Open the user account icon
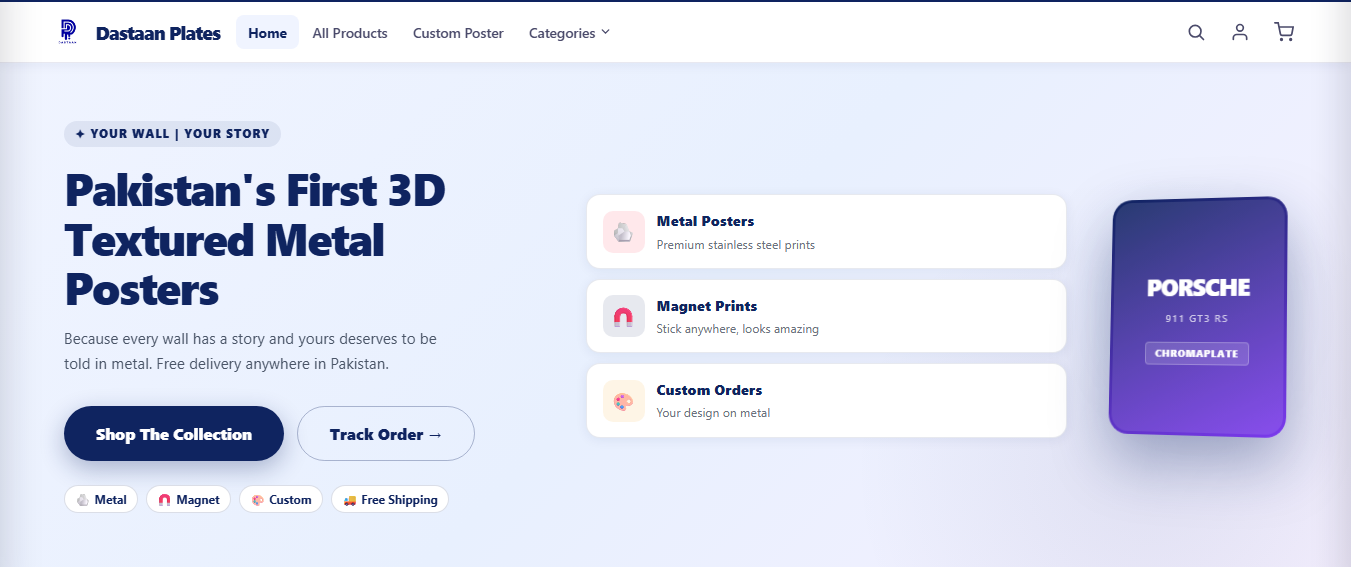The height and width of the screenshot is (567, 1351). (x=1240, y=32)
